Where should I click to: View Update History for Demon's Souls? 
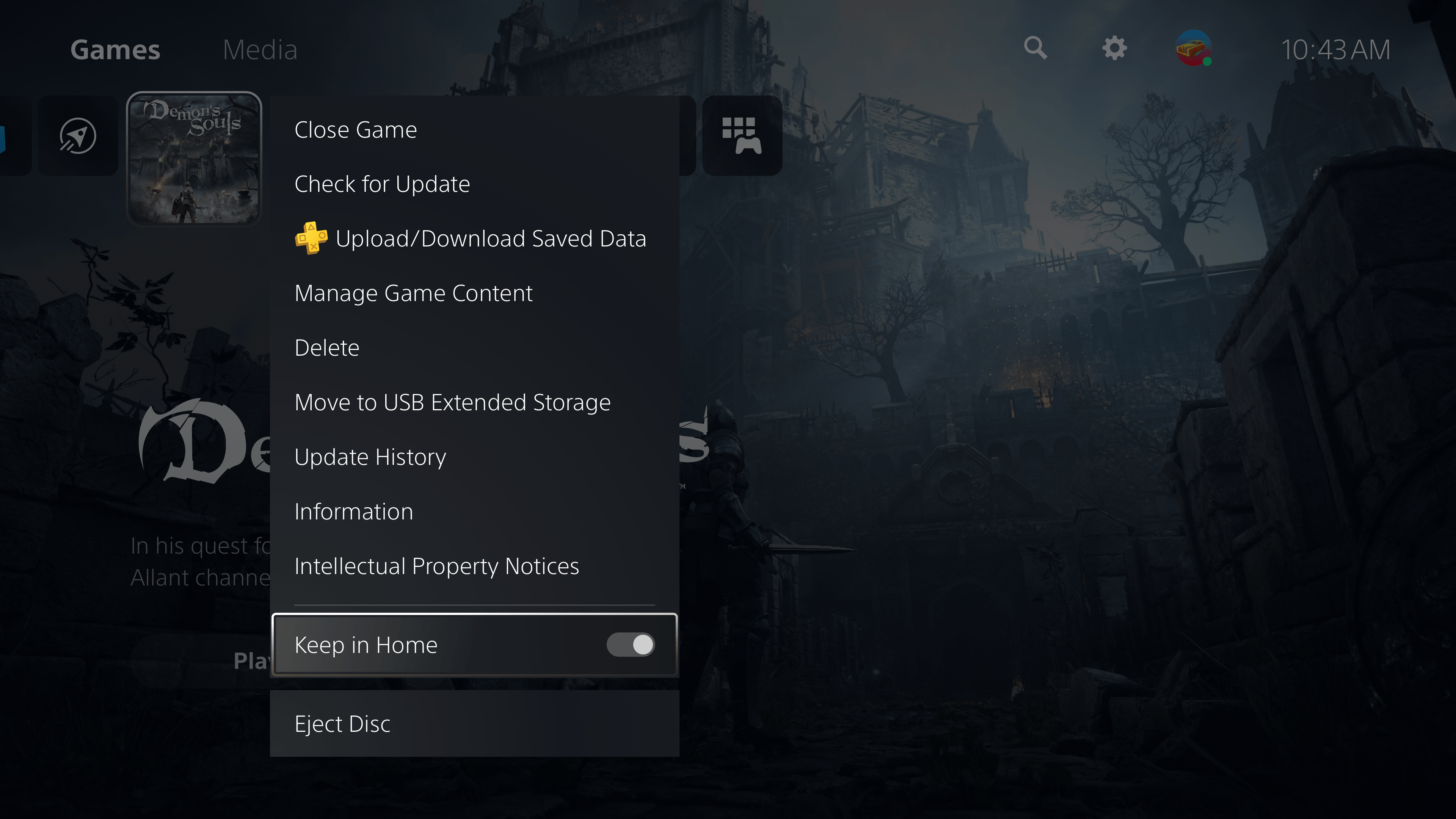point(370,456)
